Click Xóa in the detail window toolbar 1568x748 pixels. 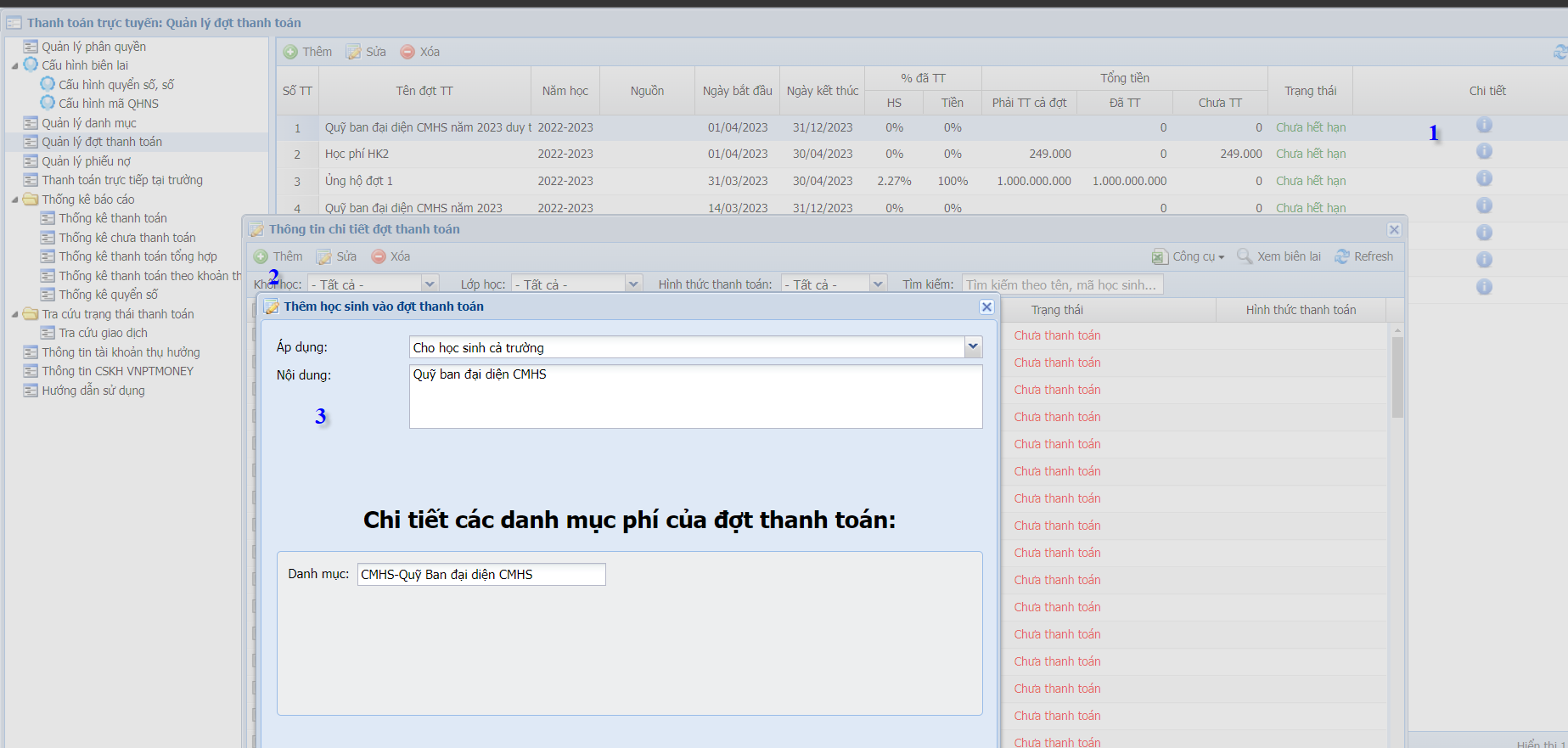point(391,256)
